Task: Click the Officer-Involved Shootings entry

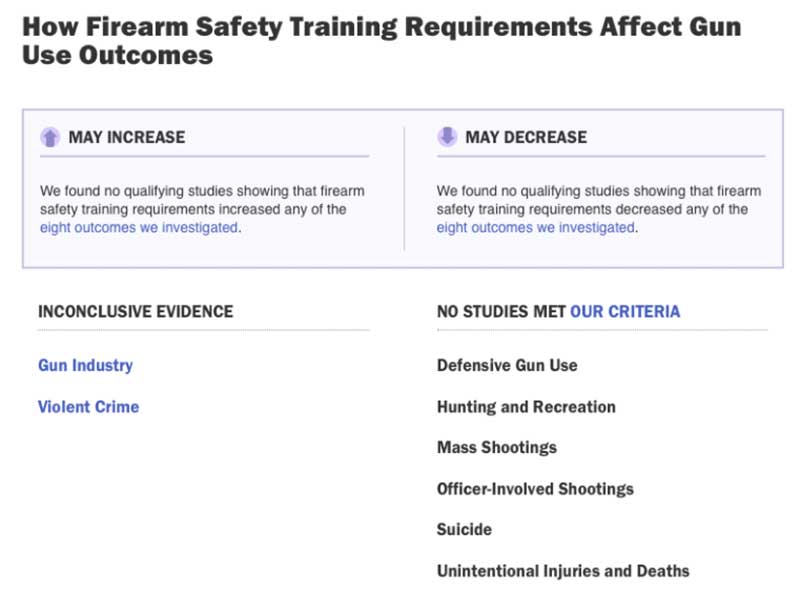Action: [x=535, y=489]
